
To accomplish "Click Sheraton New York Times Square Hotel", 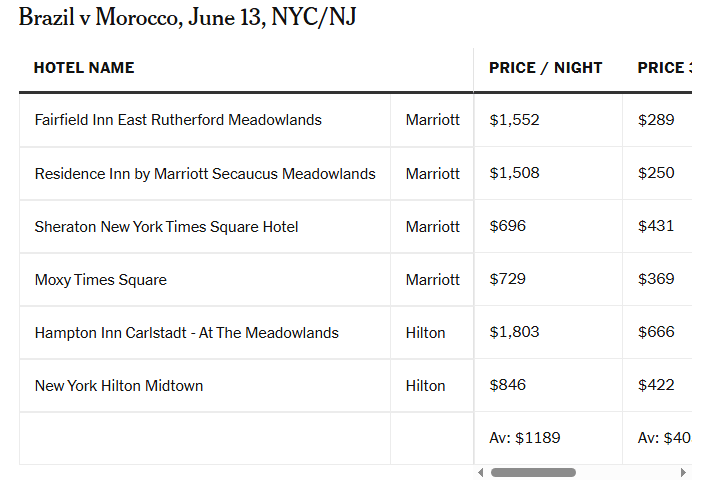I will pyautogui.click(x=166, y=227).
